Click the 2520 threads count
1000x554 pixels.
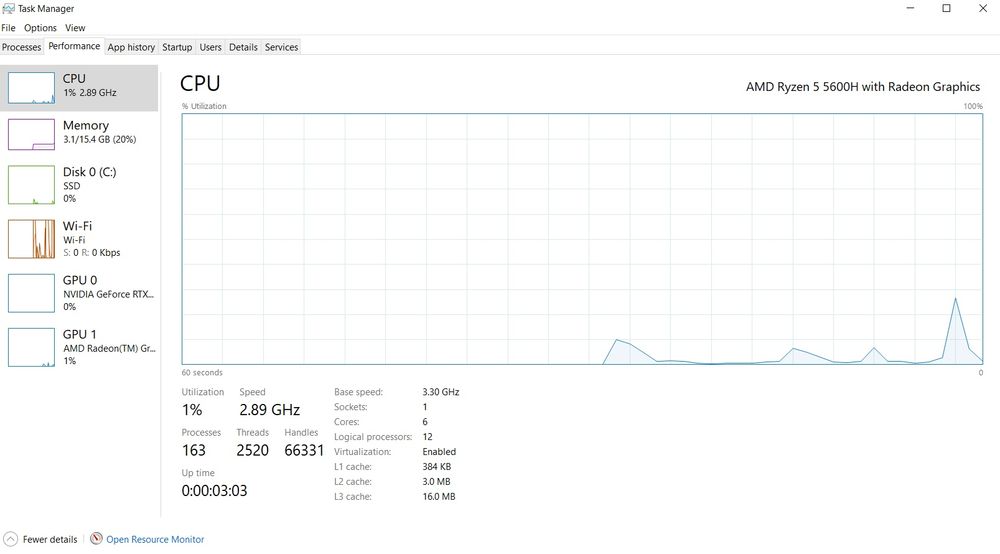253,451
